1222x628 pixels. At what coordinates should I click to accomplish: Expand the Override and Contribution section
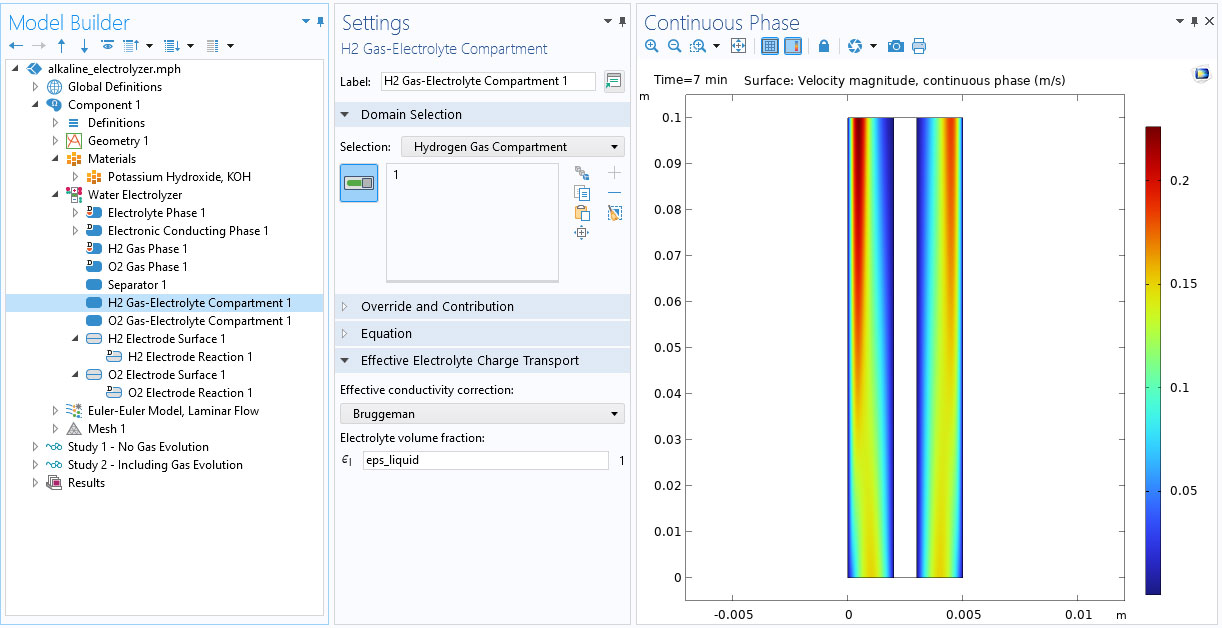click(x=437, y=307)
